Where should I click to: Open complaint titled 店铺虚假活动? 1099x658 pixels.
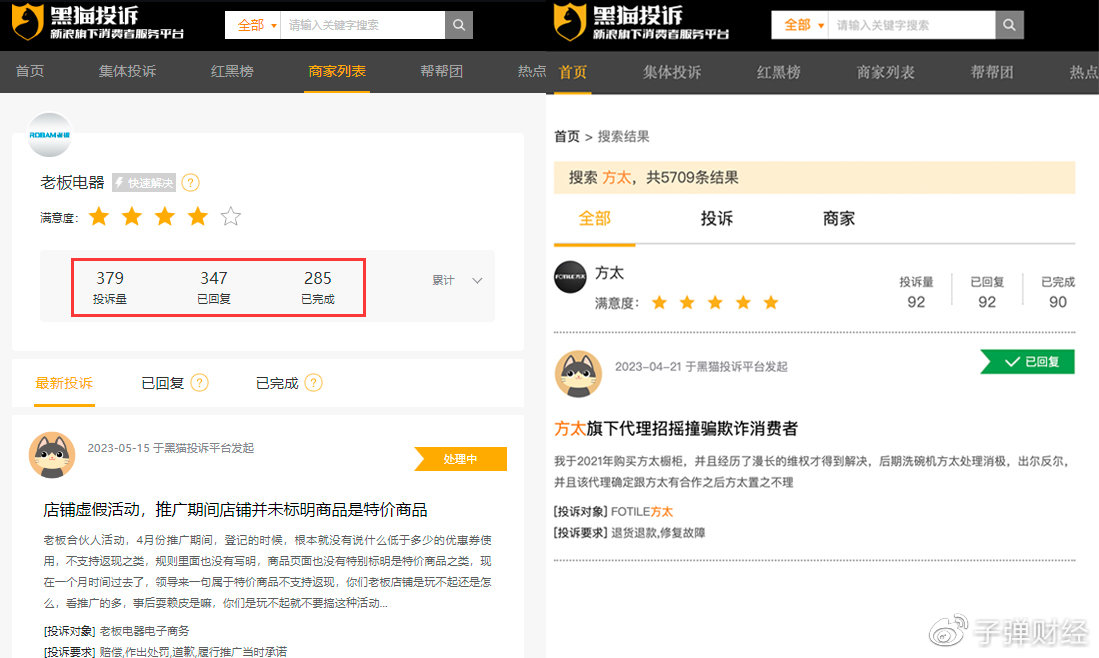(x=235, y=510)
